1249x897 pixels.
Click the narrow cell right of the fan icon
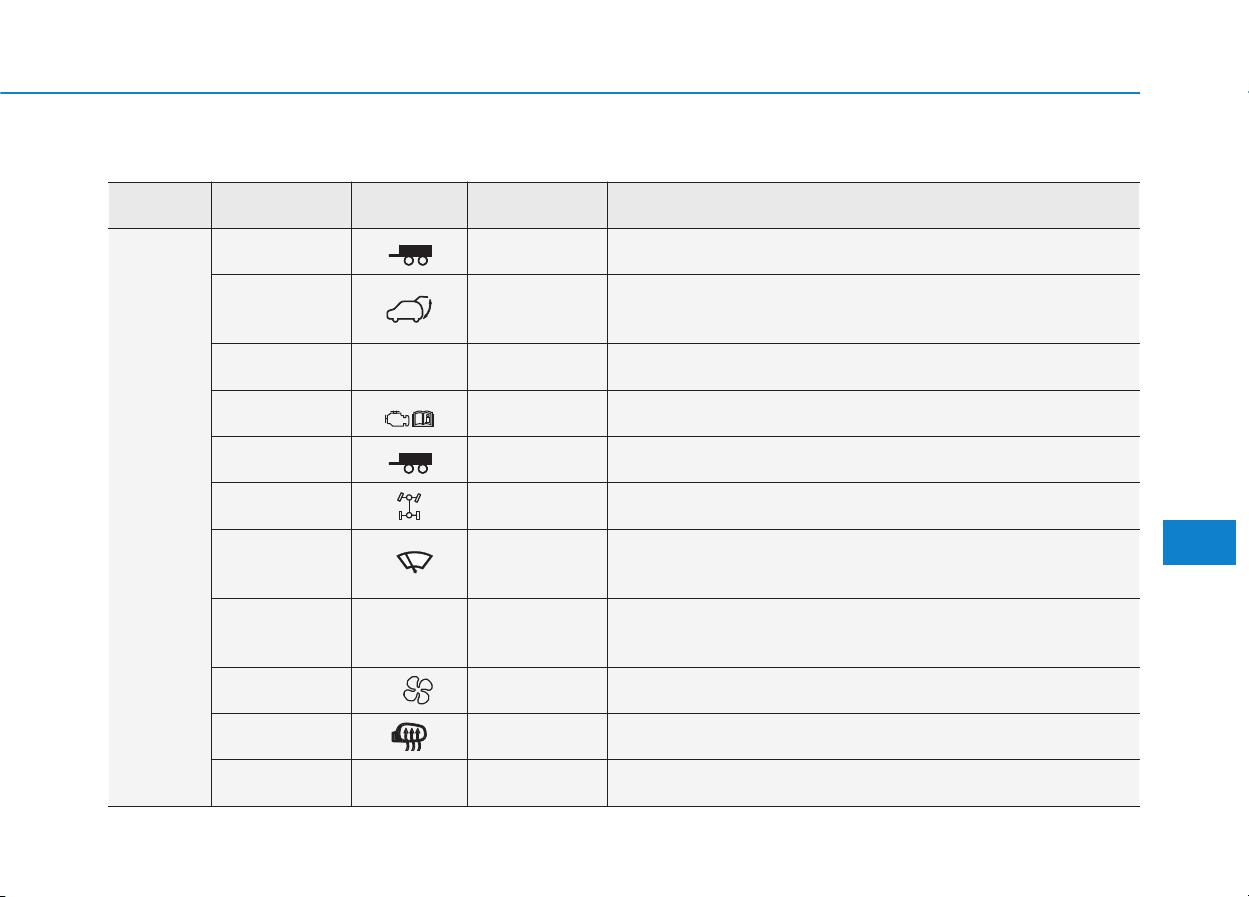(x=537, y=690)
